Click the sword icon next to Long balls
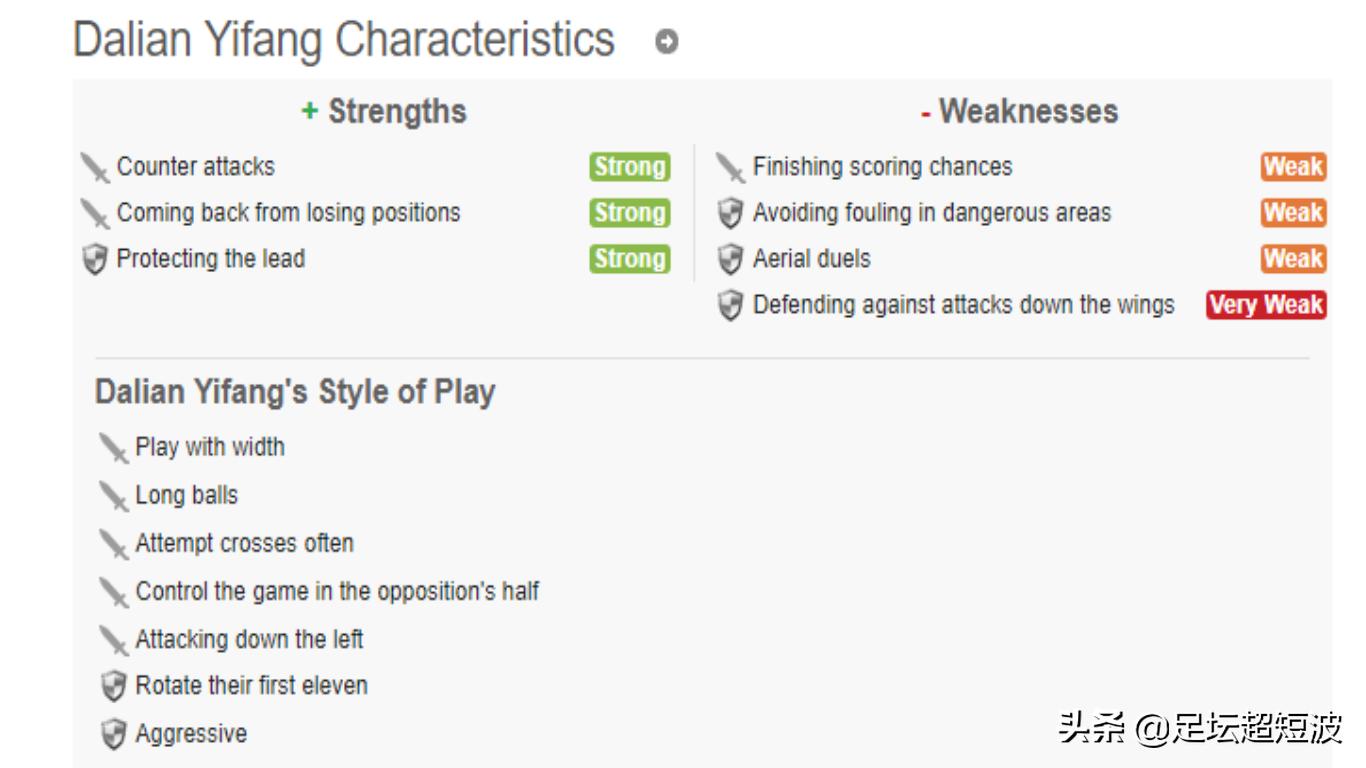Screen dimensions: 1366x768 [x=113, y=497]
